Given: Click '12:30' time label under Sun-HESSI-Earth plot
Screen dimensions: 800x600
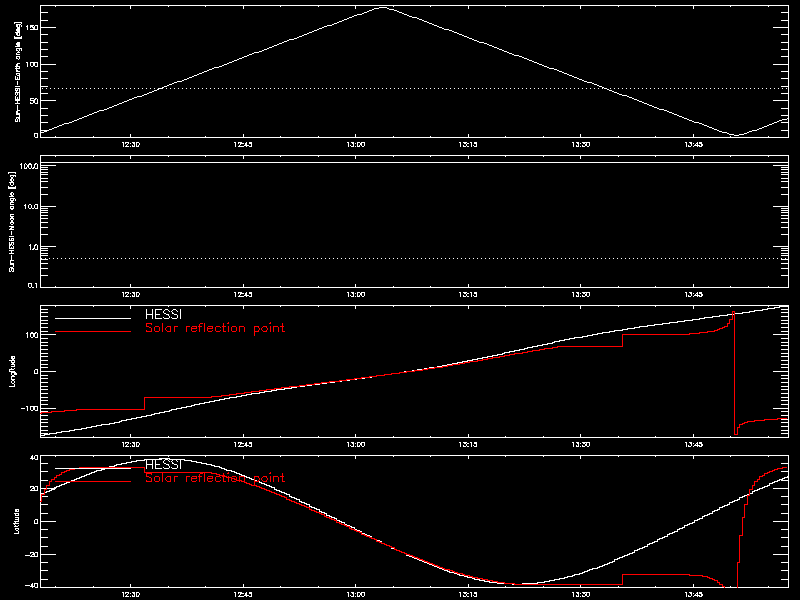Looking at the screenshot, I should click(x=131, y=145).
